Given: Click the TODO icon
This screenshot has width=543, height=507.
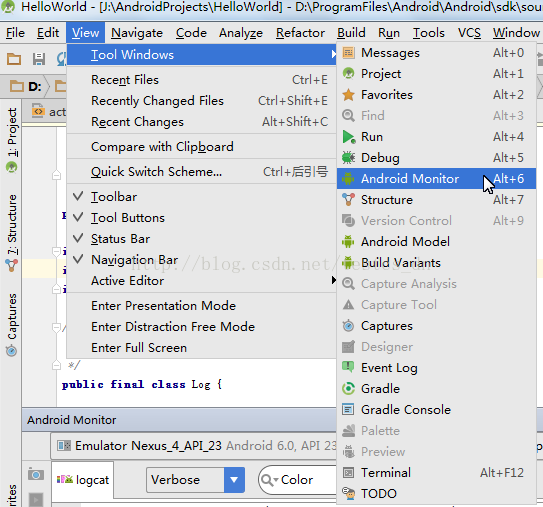Looking at the screenshot, I should click(x=348, y=493).
